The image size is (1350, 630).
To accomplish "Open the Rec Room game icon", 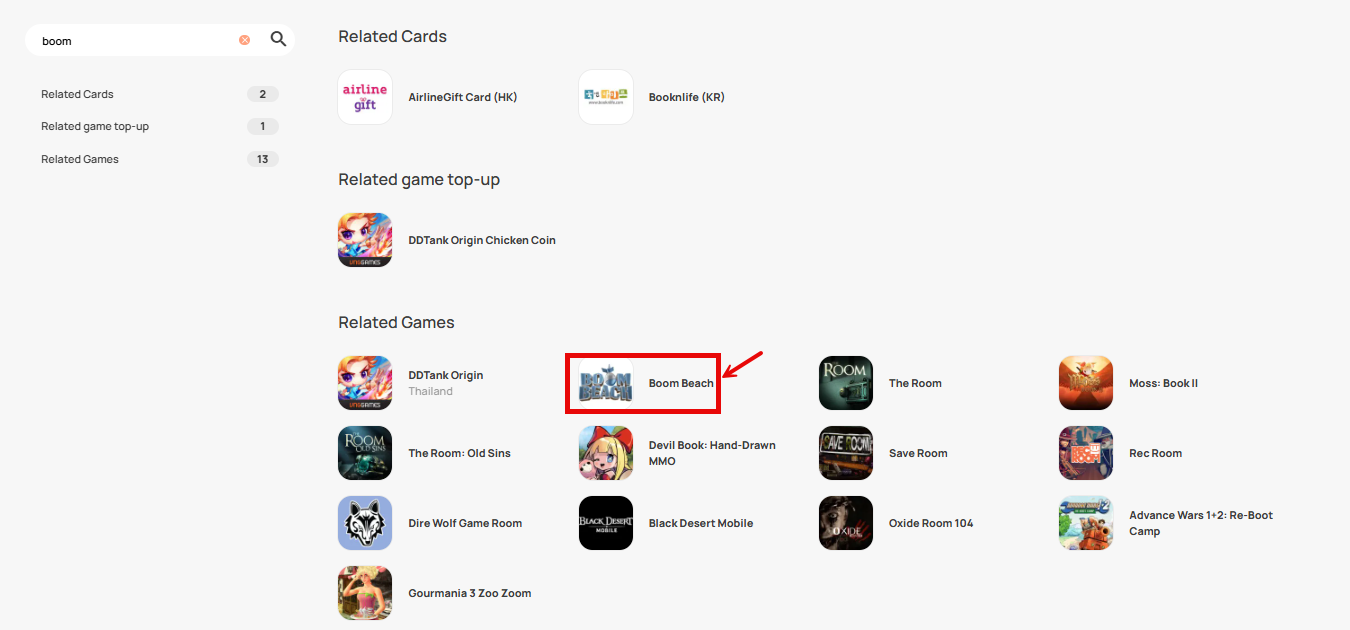I will (1086, 453).
